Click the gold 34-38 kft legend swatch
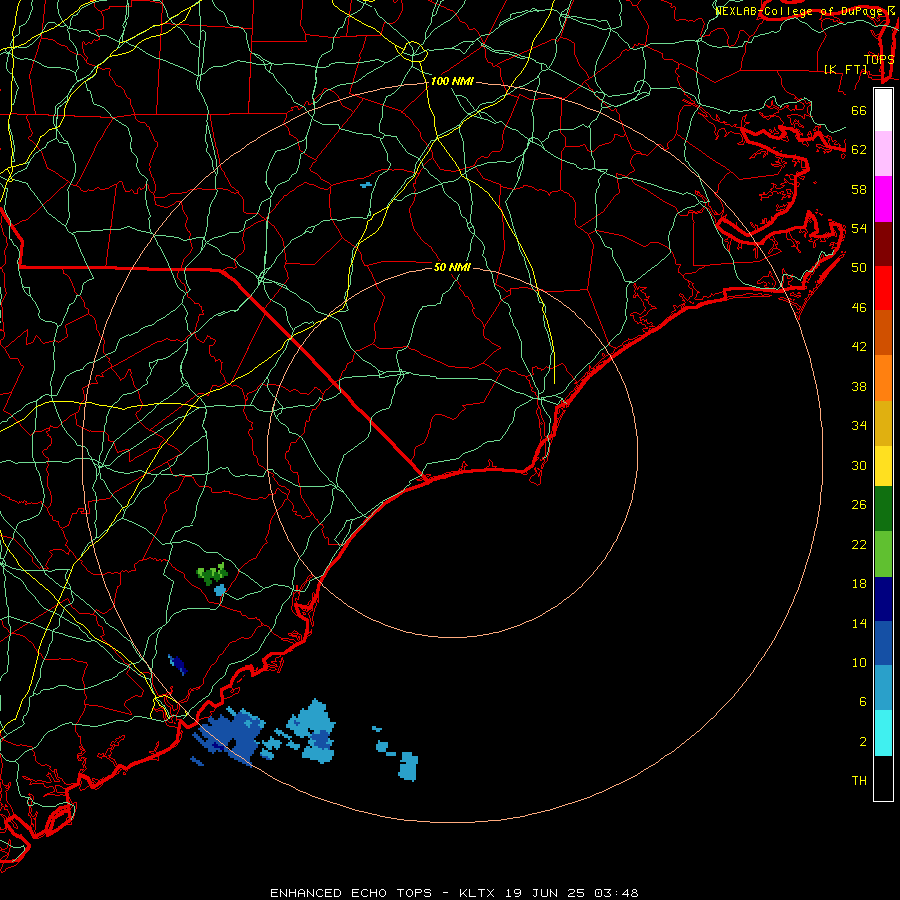 click(883, 423)
